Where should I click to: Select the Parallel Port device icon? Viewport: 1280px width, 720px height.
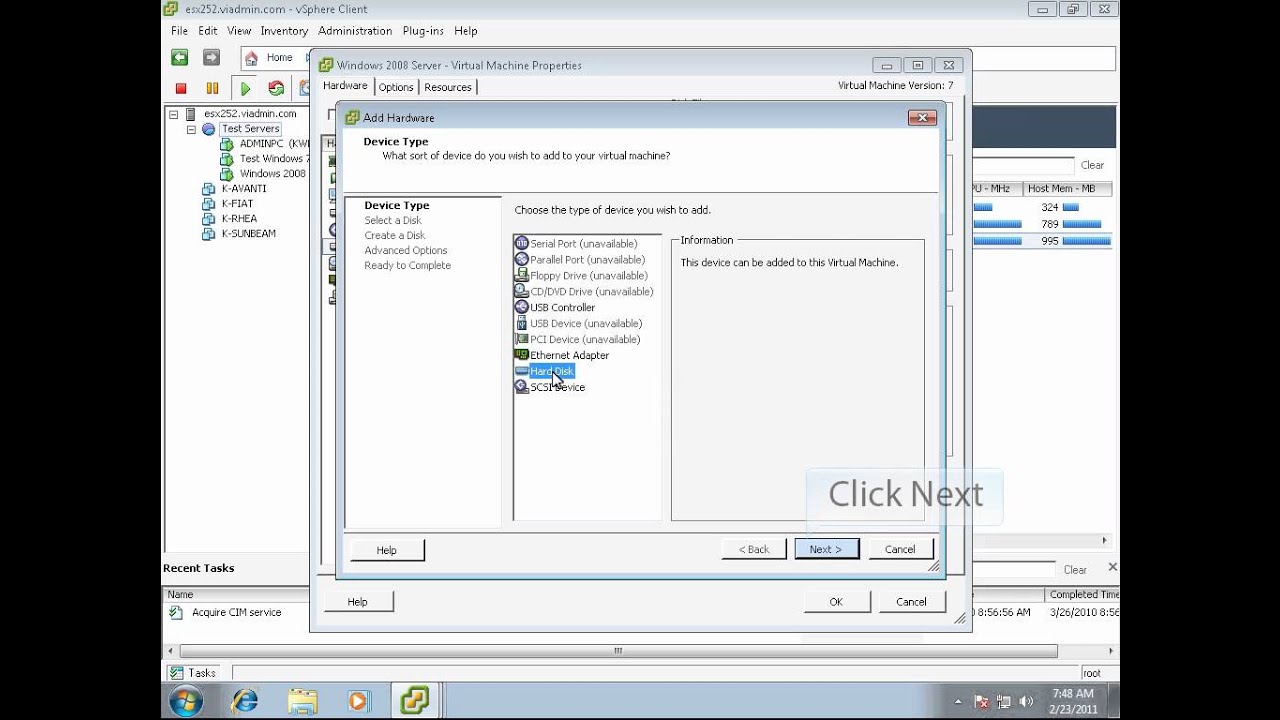(521, 259)
